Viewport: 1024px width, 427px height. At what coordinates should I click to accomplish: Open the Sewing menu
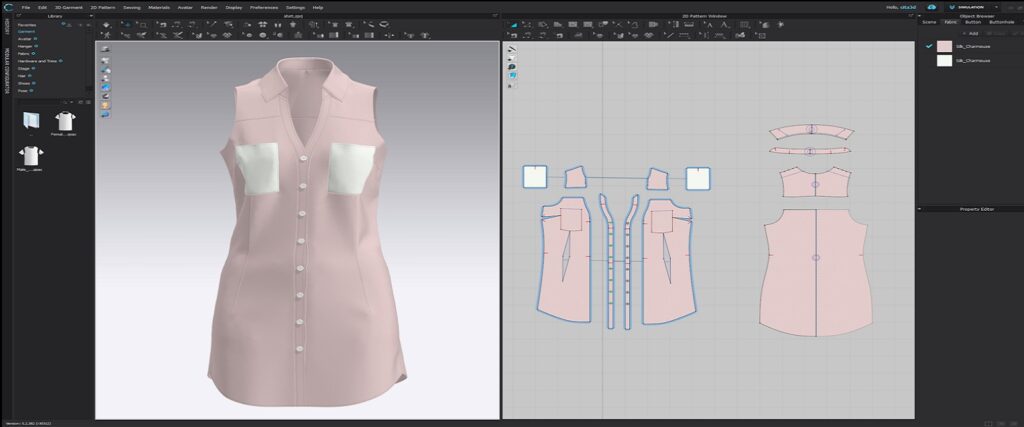[131, 7]
